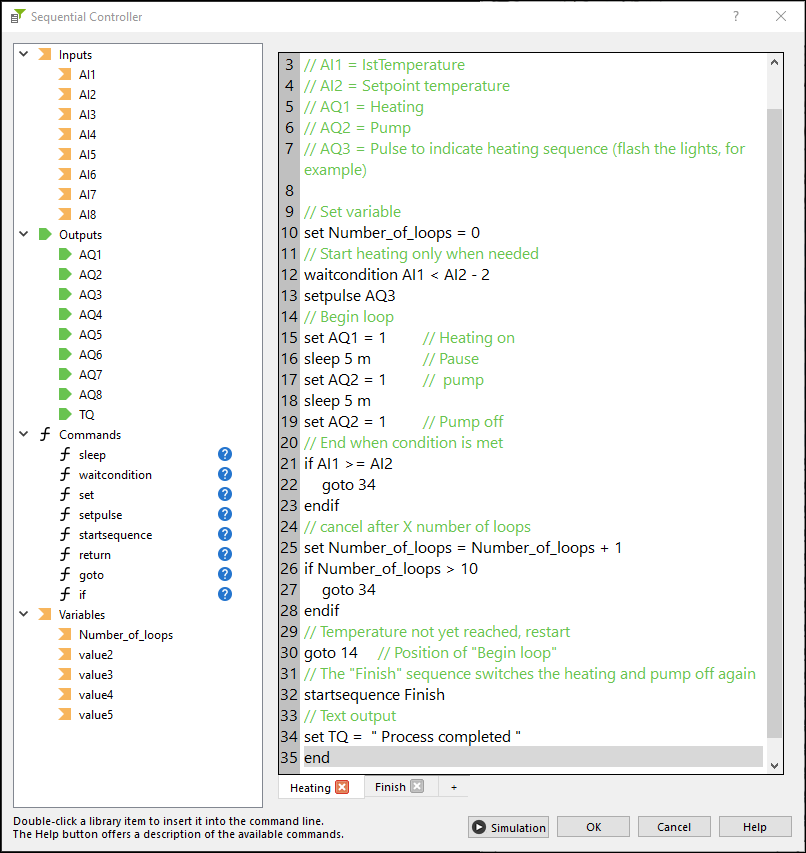Start the Simulation

coord(509,827)
